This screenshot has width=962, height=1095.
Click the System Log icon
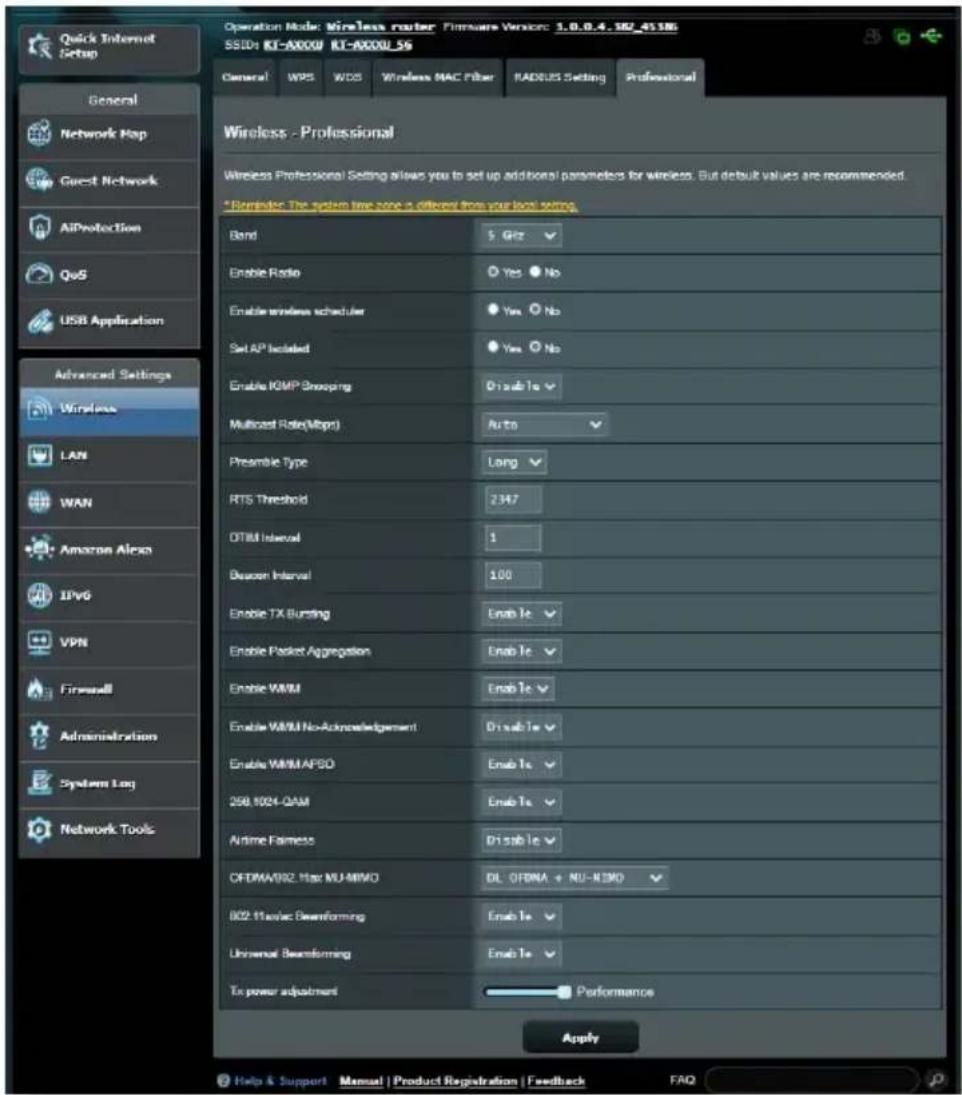pos(39,783)
